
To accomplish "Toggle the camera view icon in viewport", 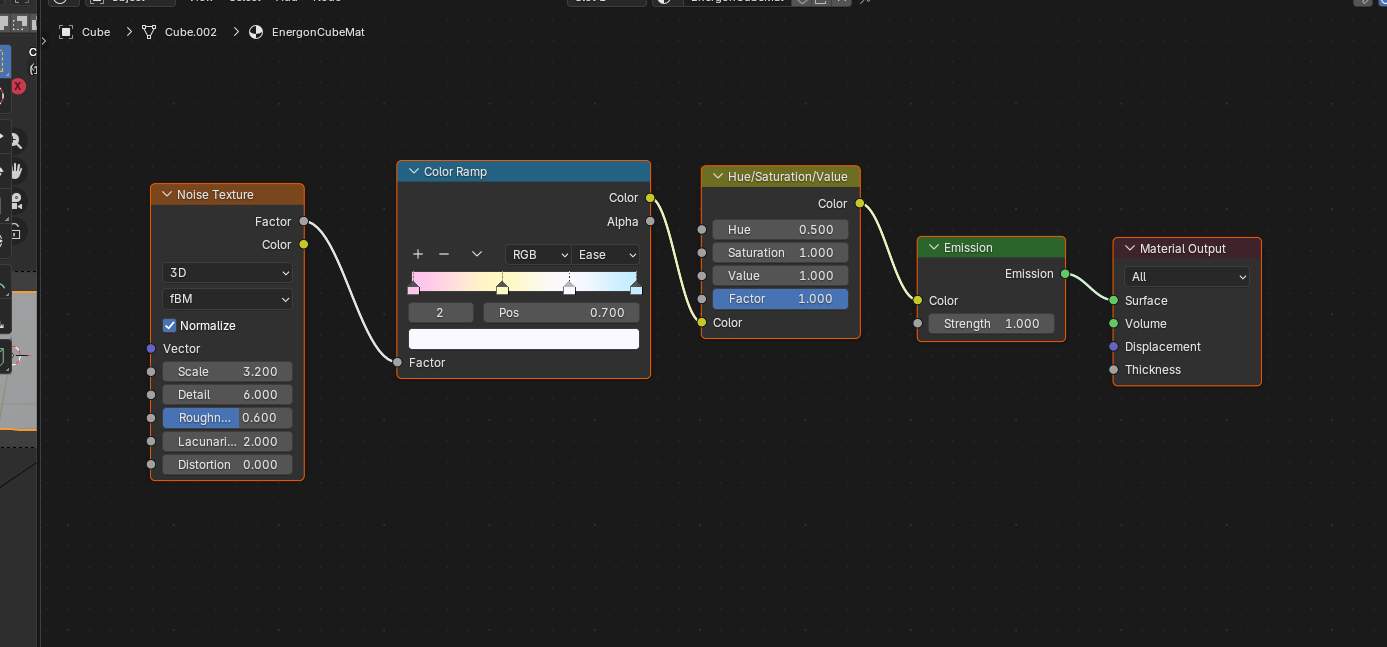I will pyautogui.click(x=16, y=202).
